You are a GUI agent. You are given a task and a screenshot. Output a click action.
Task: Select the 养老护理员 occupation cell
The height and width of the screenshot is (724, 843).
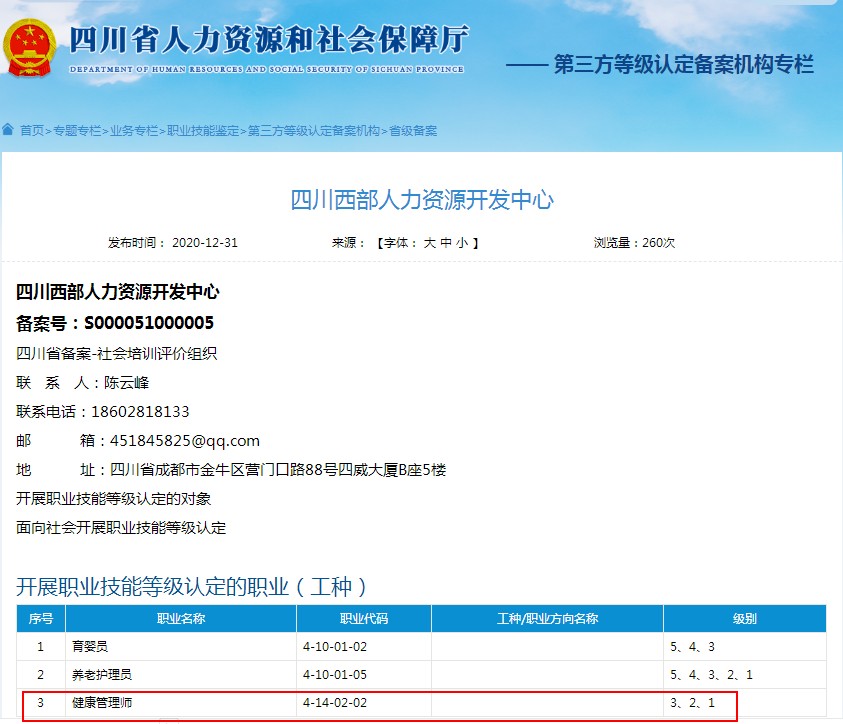pyautogui.click(x=101, y=675)
